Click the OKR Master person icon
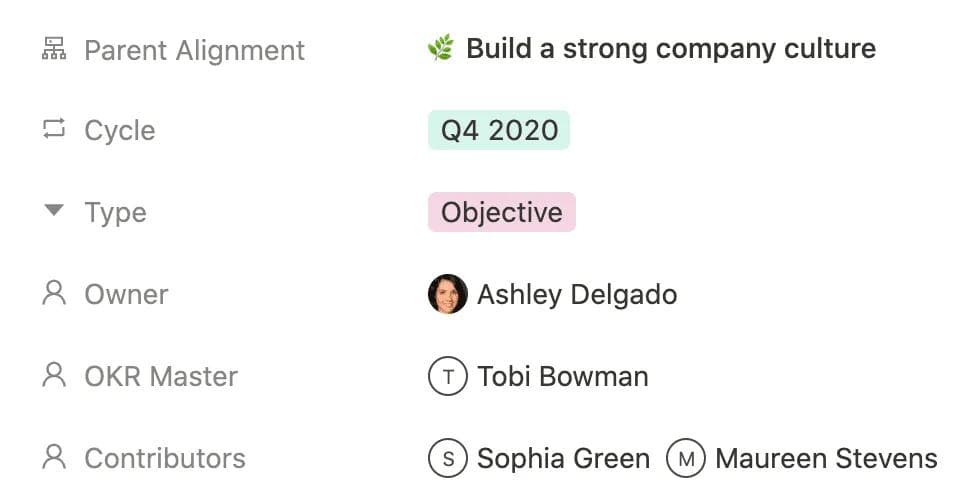The height and width of the screenshot is (502, 978). click(54, 376)
